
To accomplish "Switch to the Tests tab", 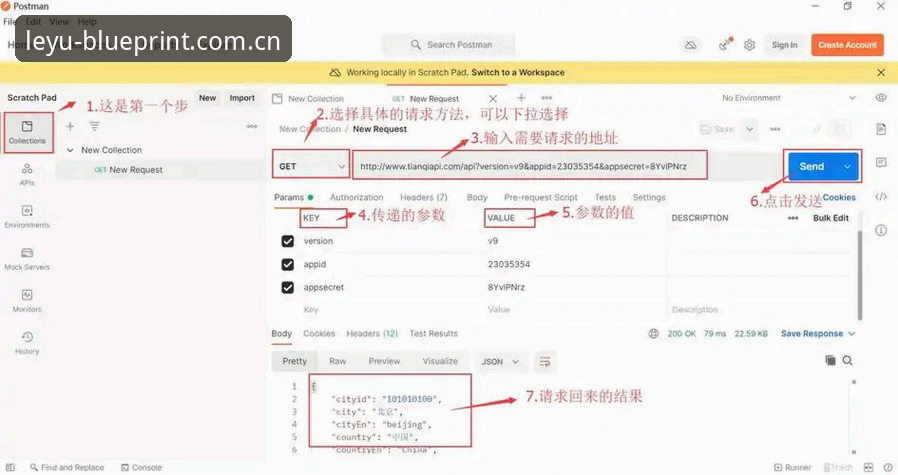I will point(605,198).
